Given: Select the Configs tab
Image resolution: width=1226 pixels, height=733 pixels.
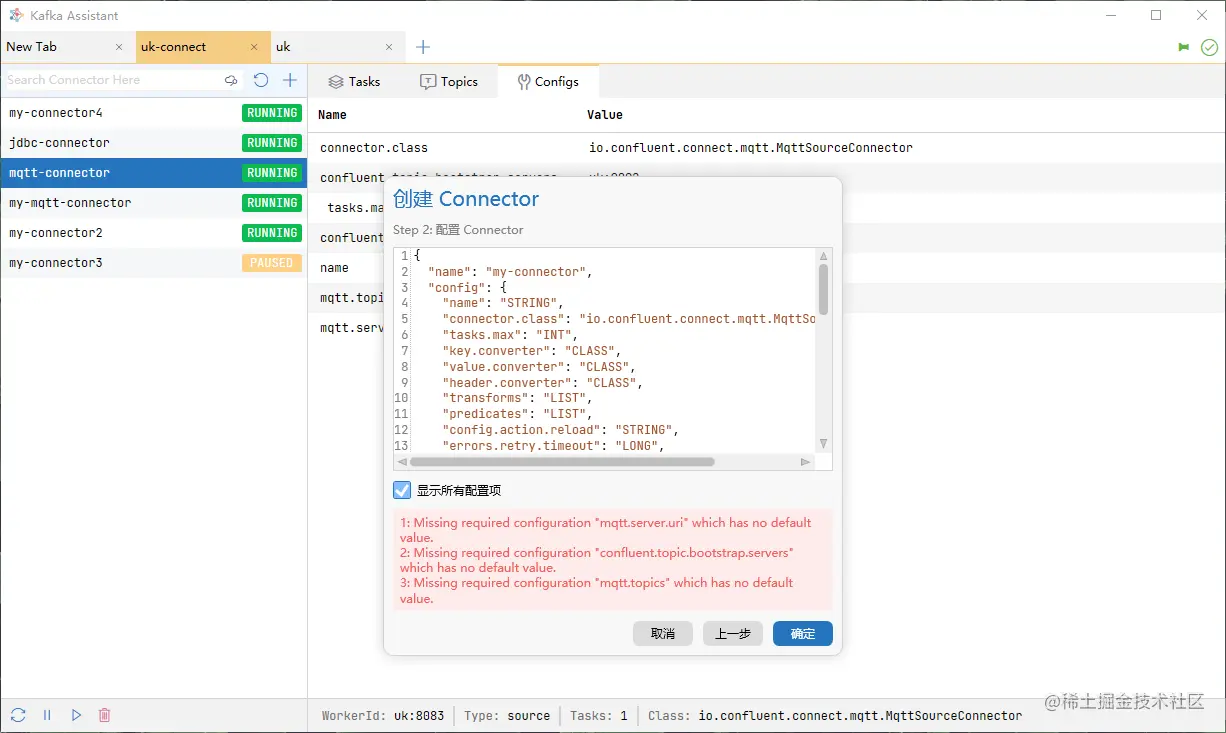Looking at the screenshot, I should point(548,82).
